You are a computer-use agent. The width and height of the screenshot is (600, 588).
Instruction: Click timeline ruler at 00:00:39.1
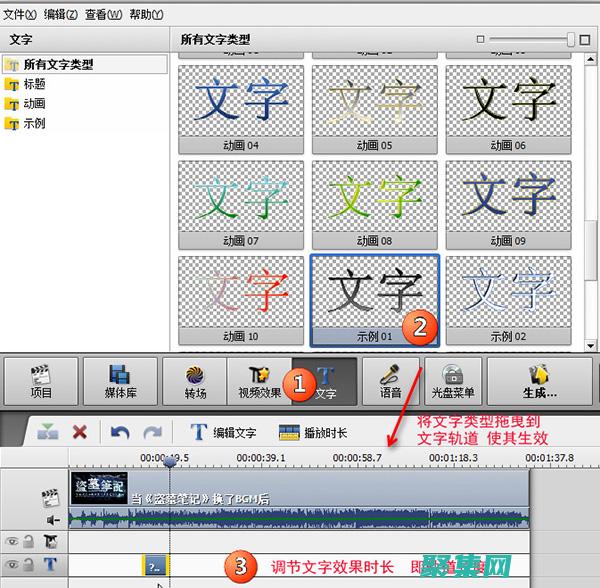point(261,458)
